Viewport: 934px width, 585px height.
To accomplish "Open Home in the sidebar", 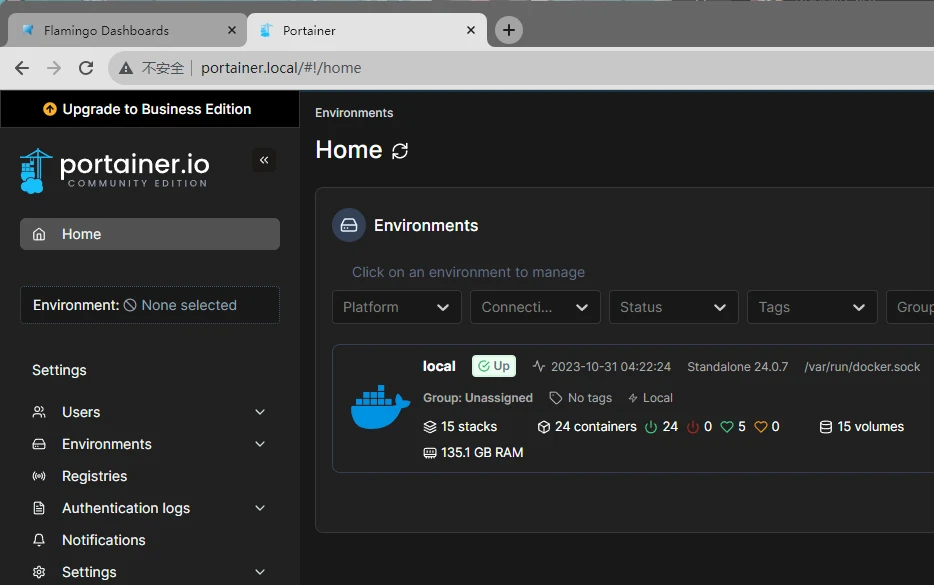I will coord(150,234).
